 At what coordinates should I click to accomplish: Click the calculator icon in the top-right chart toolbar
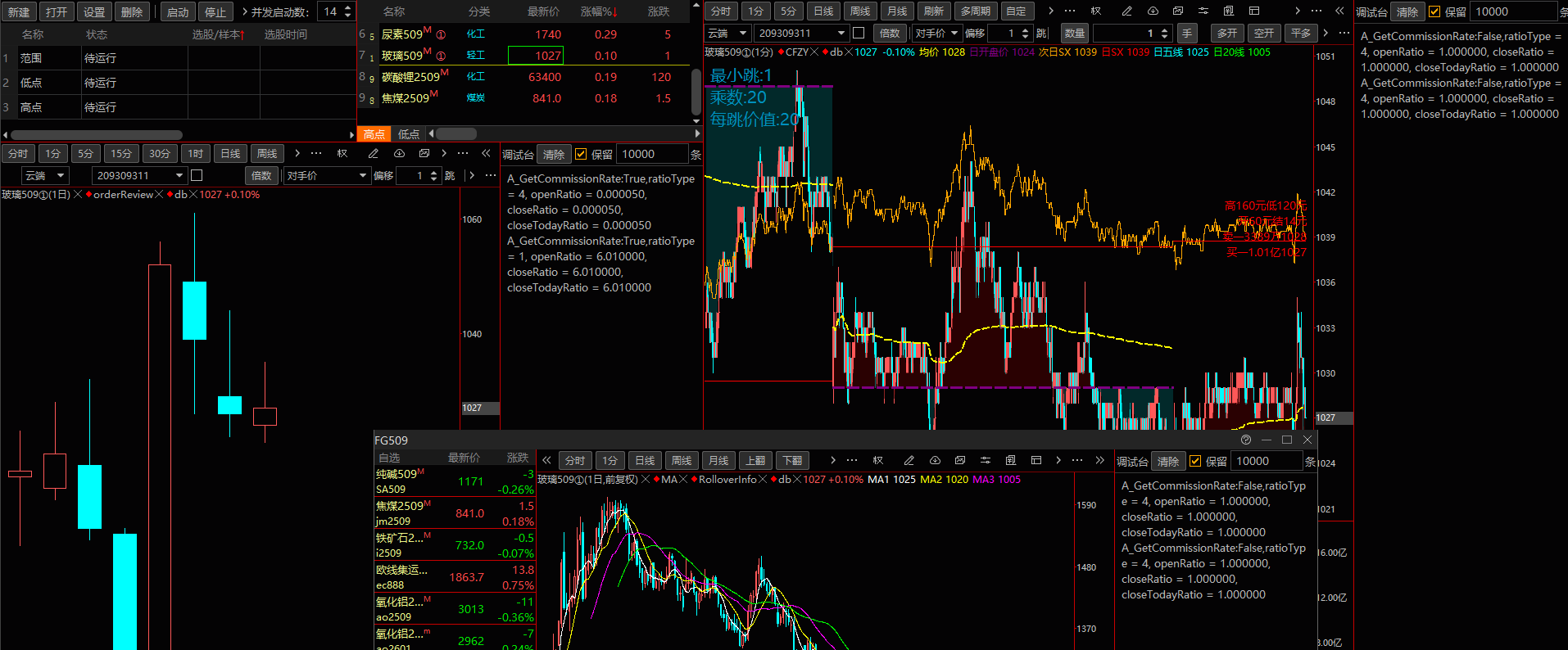1229,11
